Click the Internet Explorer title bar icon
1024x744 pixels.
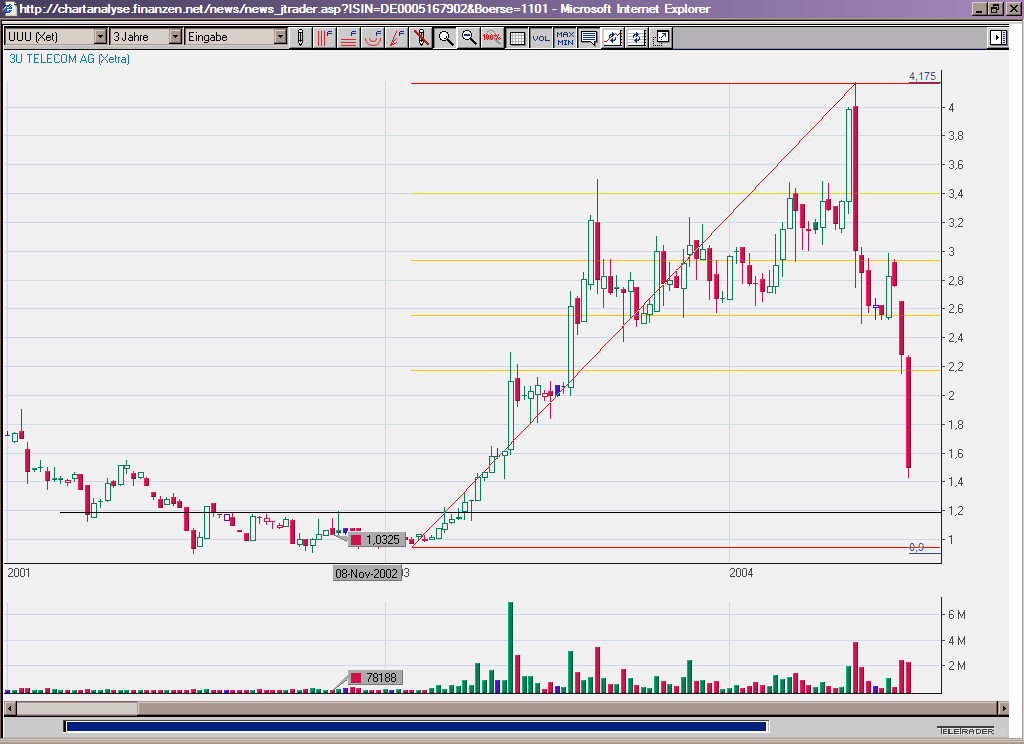(9, 9)
